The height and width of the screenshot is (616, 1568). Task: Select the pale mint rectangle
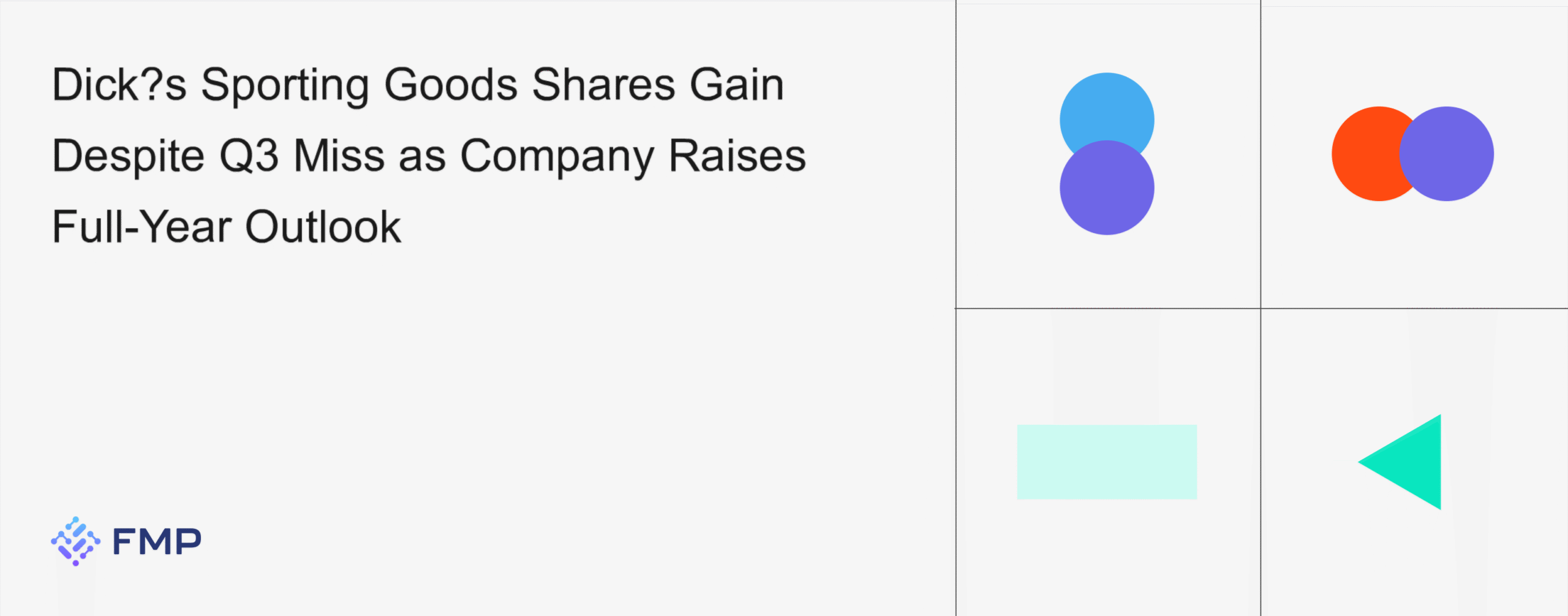point(1107,462)
